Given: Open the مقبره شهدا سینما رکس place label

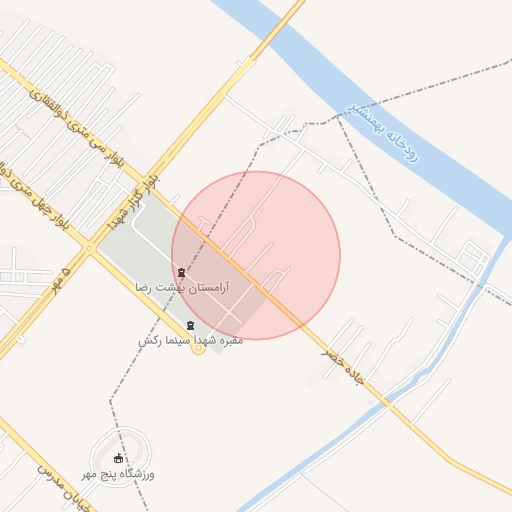Looking at the screenshot, I should [x=191, y=341].
